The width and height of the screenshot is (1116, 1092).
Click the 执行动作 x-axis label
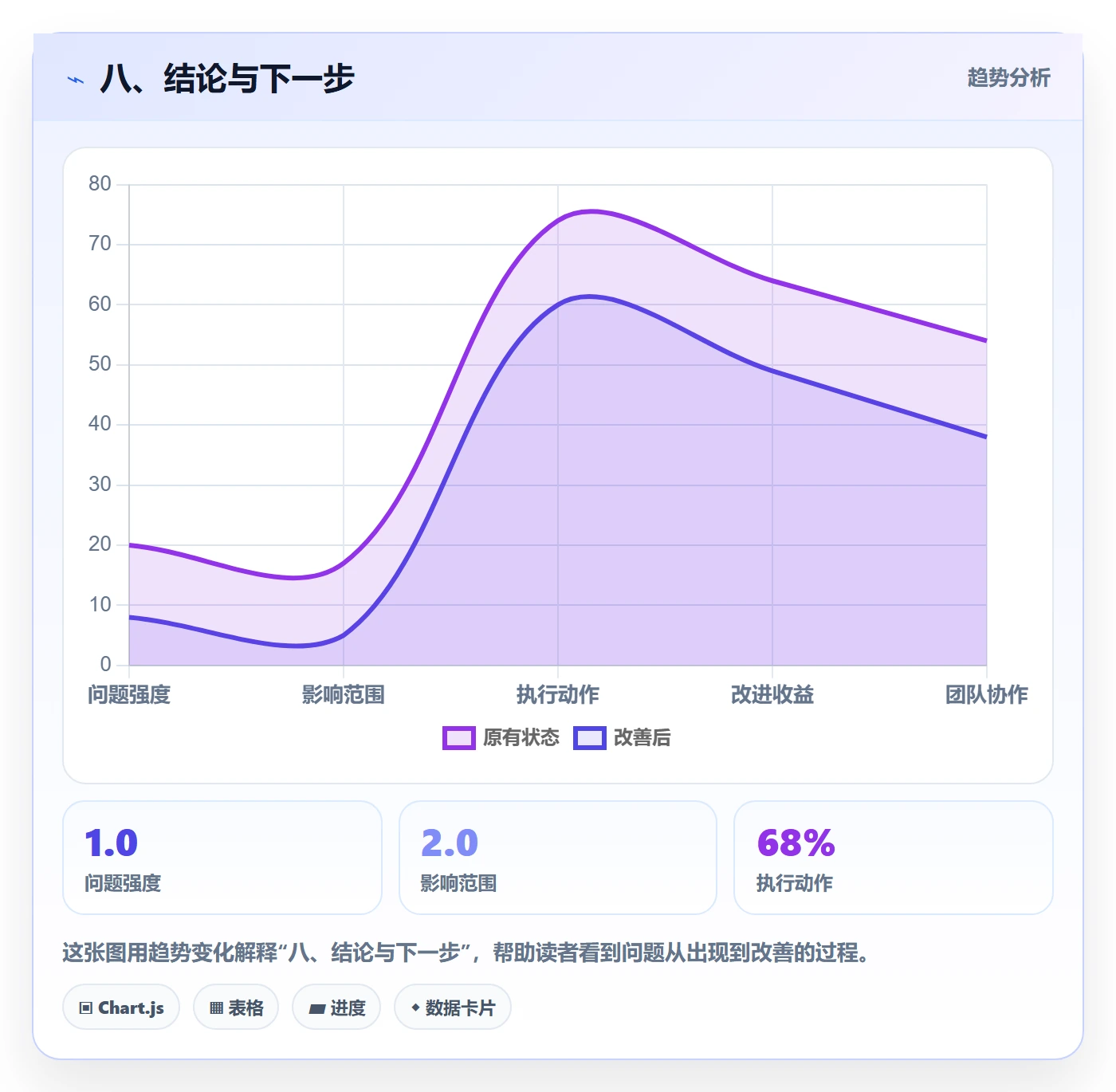(x=558, y=694)
